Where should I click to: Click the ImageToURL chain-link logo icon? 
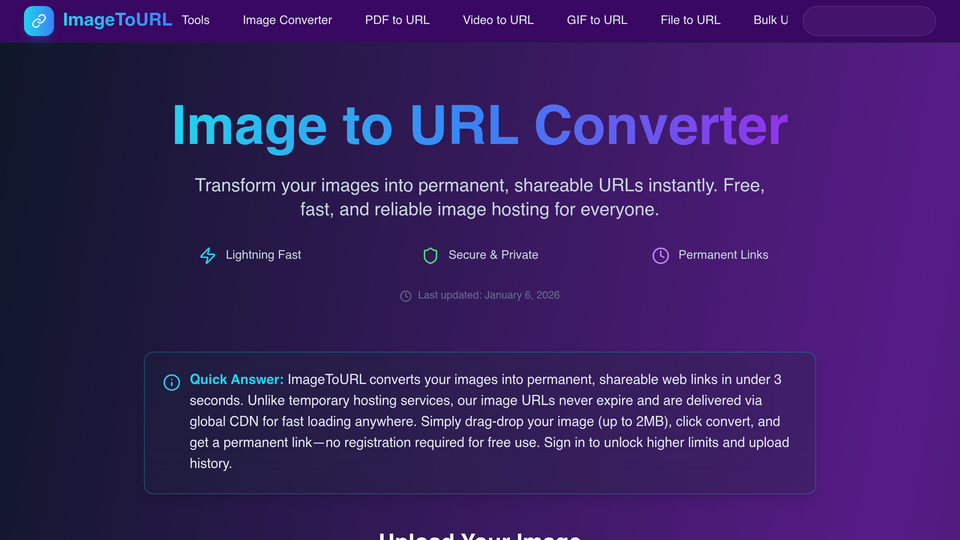pos(39,21)
